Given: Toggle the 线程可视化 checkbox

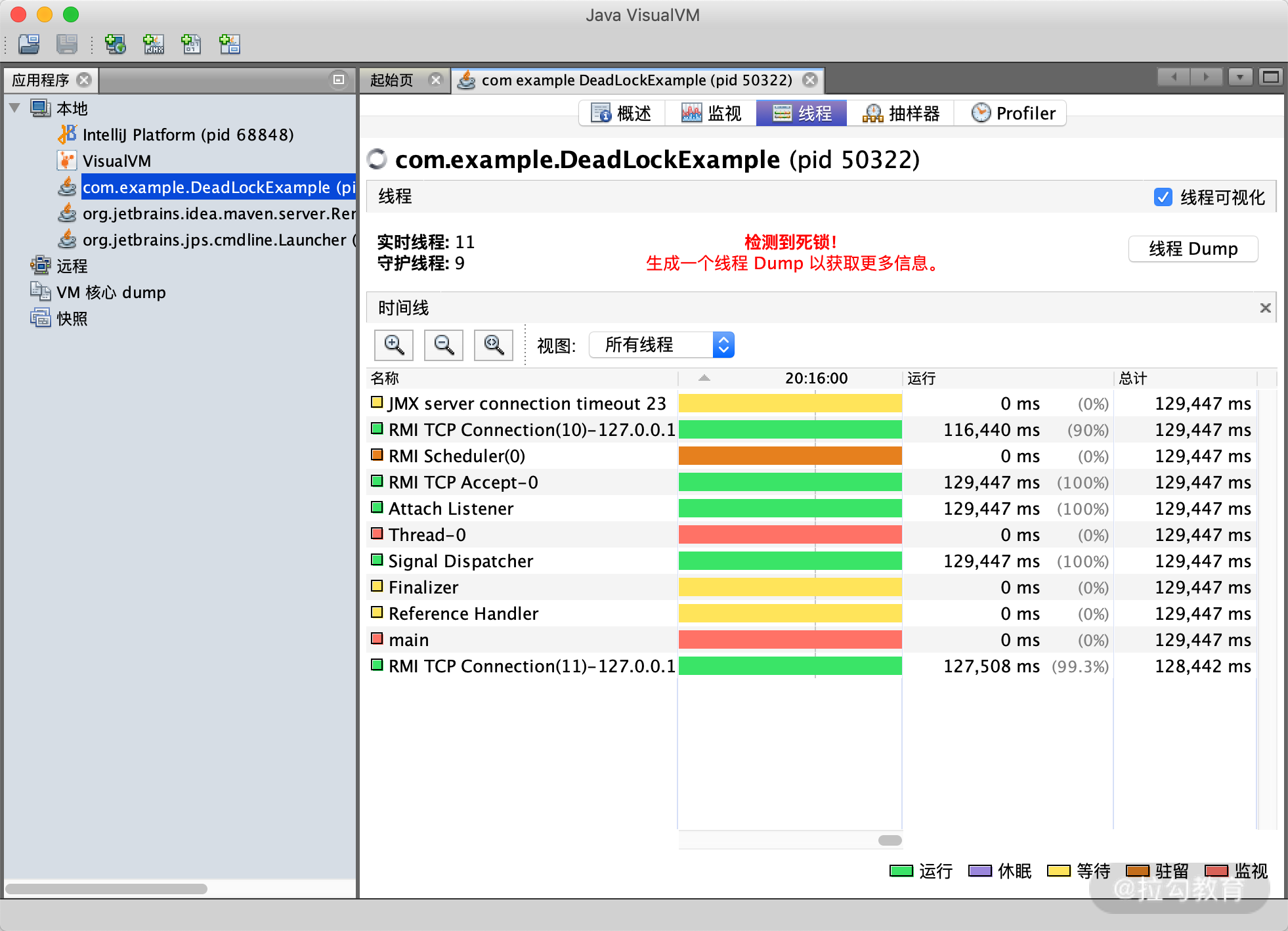Looking at the screenshot, I should 1163,197.
